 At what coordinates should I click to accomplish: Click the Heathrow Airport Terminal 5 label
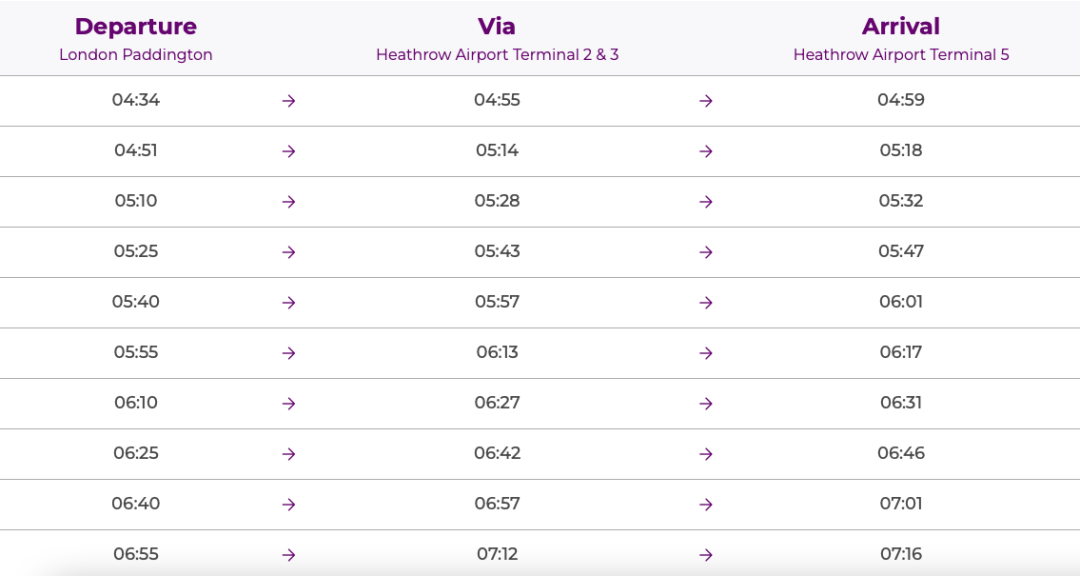(901, 54)
